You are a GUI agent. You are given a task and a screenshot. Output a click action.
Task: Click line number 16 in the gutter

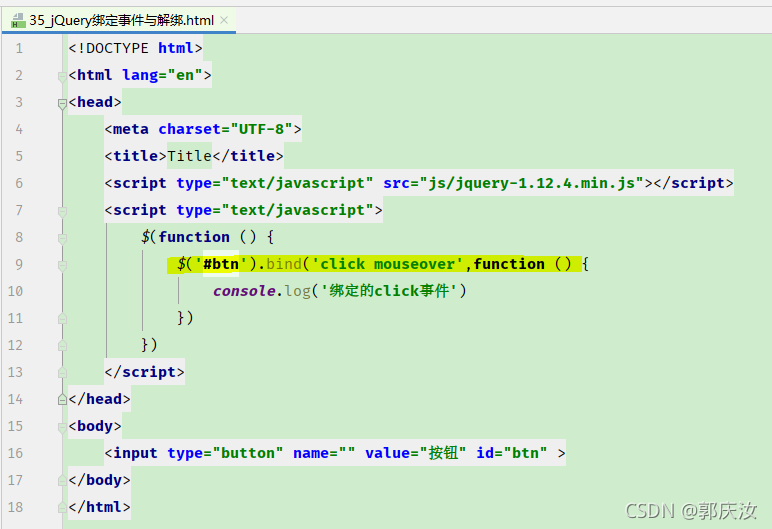point(15,453)
